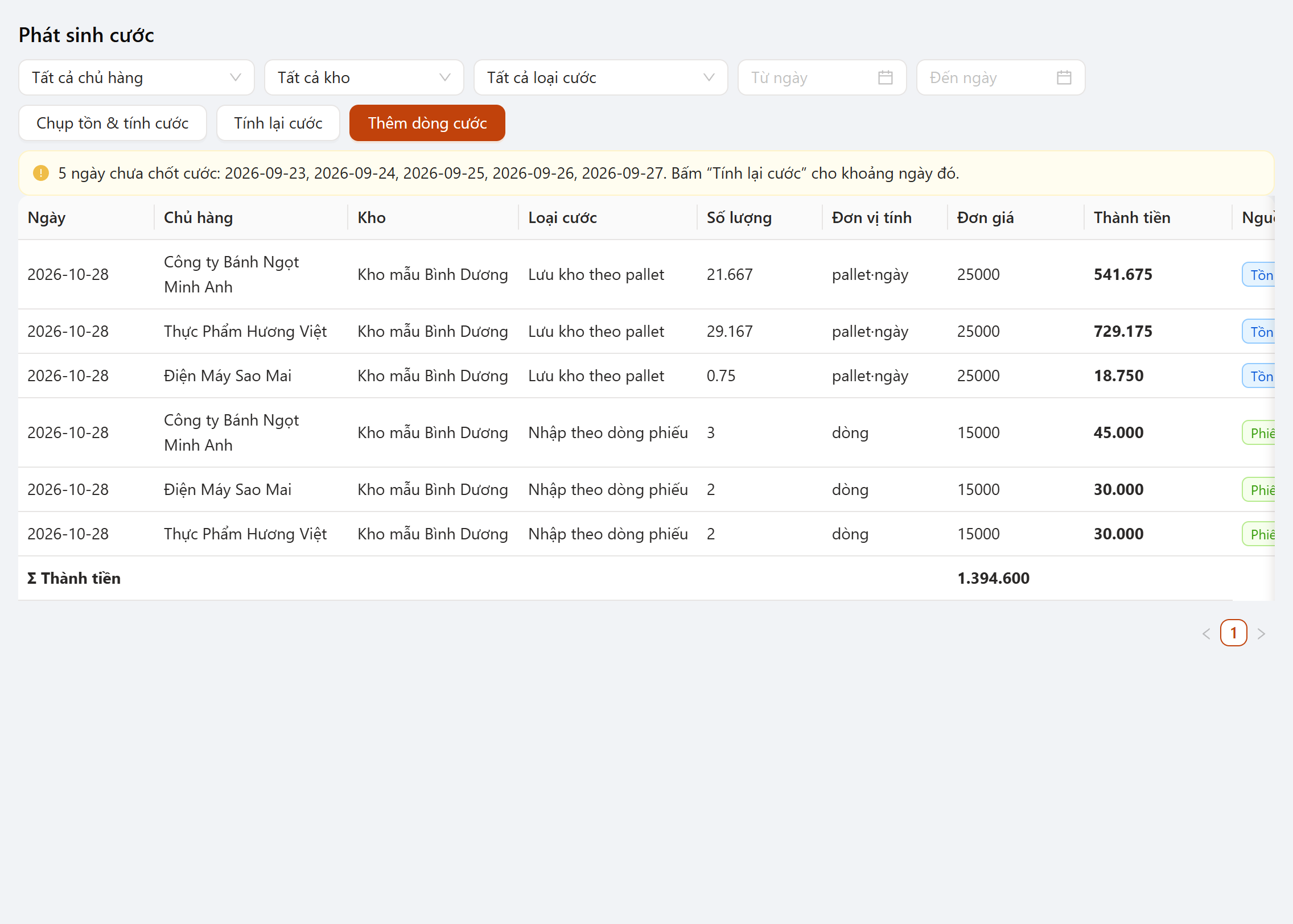Open calendar icon in 'Đến ngày' field
Screen dimensions: 1293x924
coord(1064,77)
